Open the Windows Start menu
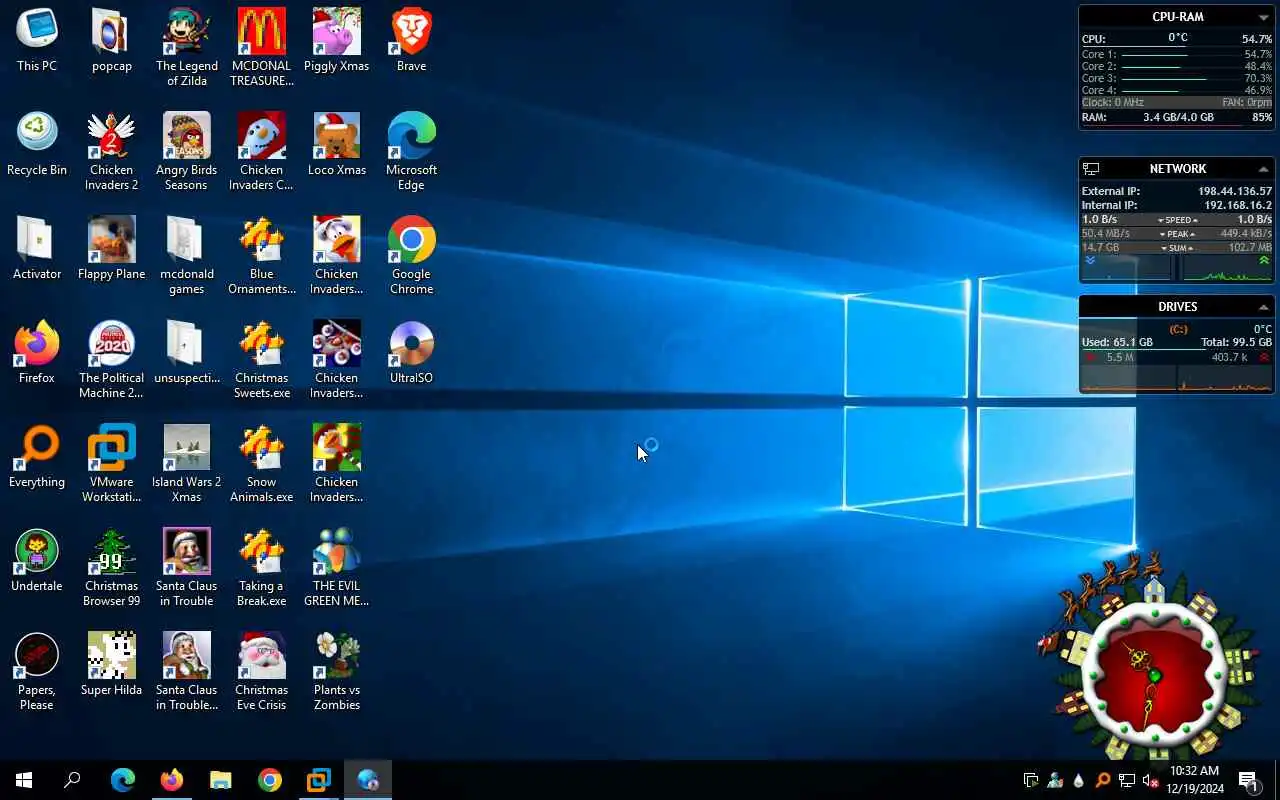This screenshot has height=800, width=1280. (24, 780)
